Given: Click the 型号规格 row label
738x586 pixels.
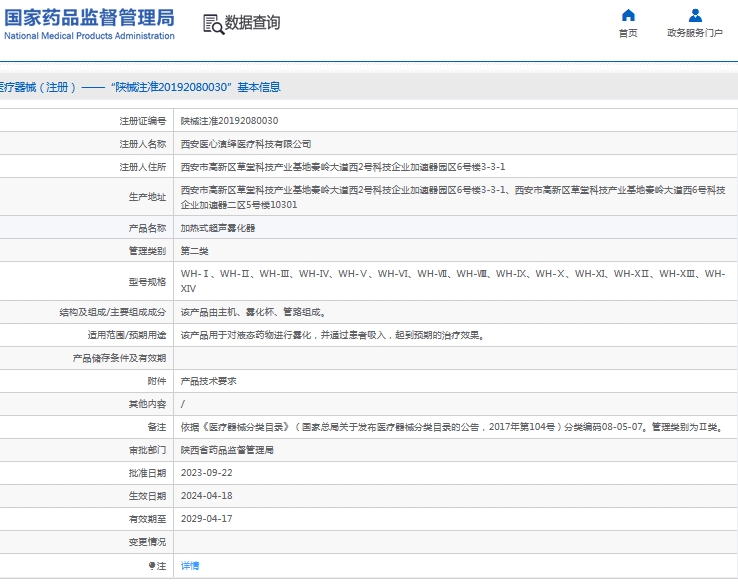Looking at the screenshot, I should point(147,282).
